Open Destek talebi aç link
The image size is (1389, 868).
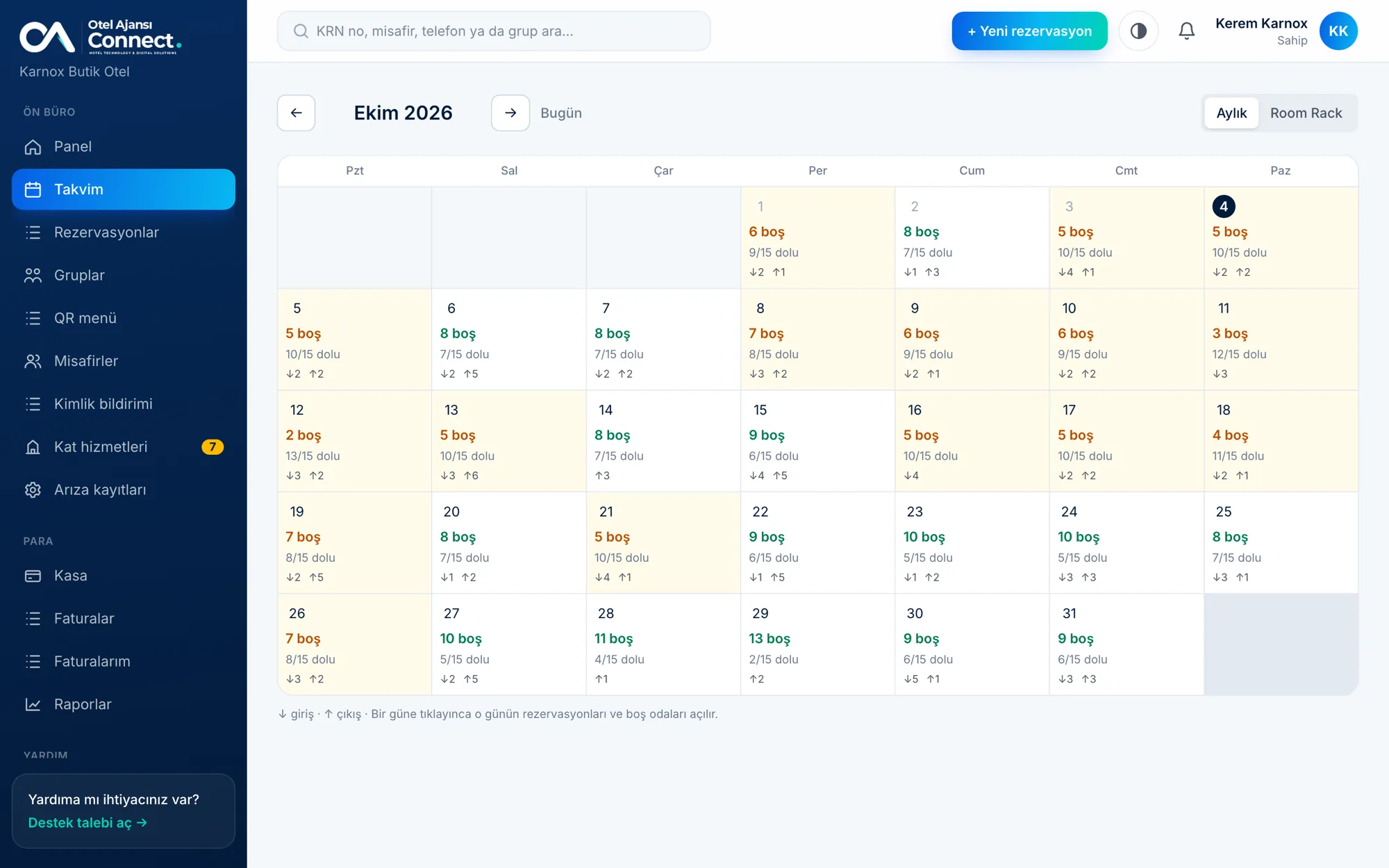[x=88, y=823]
